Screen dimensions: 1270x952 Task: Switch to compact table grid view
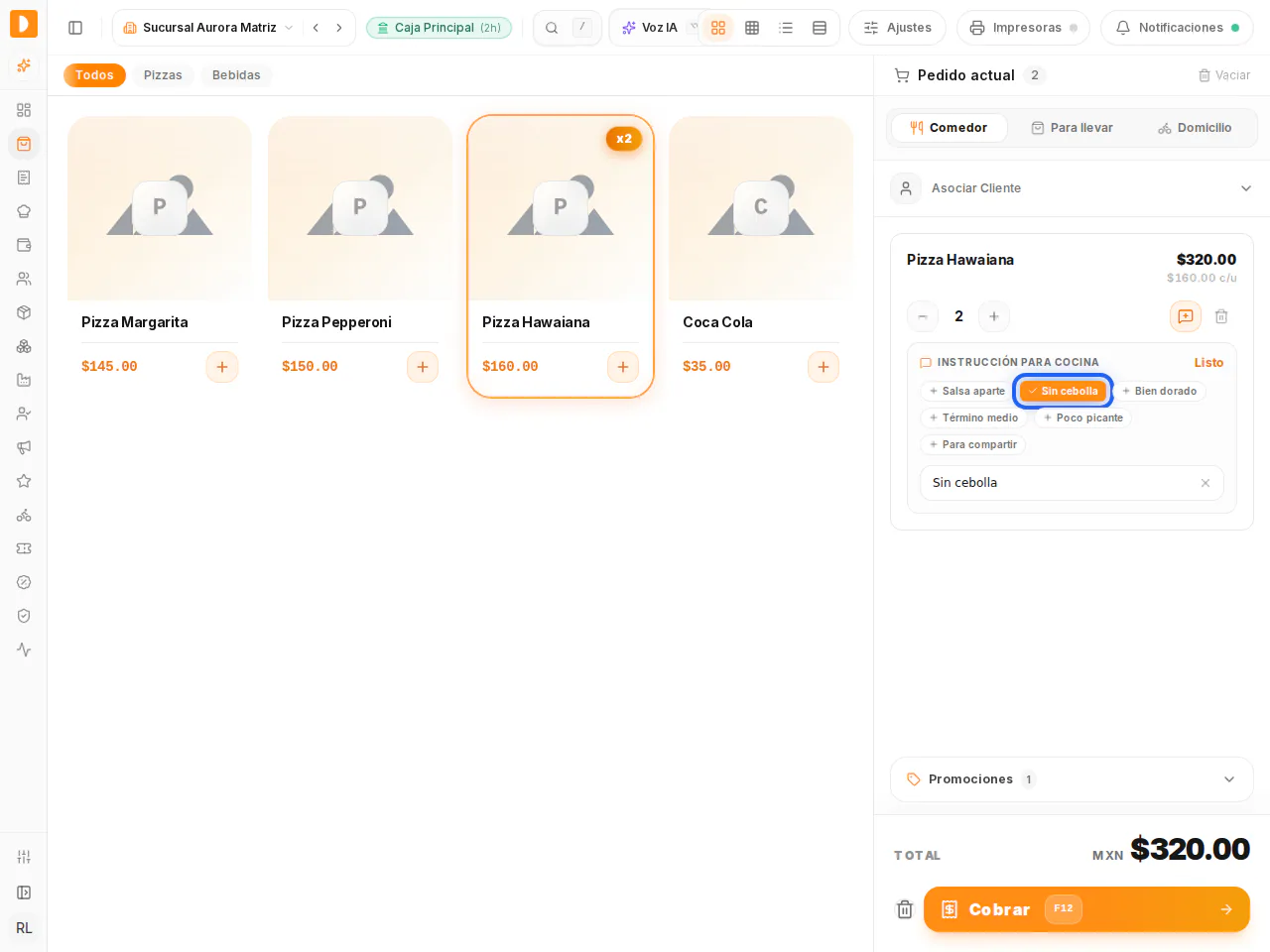(752, 28)
